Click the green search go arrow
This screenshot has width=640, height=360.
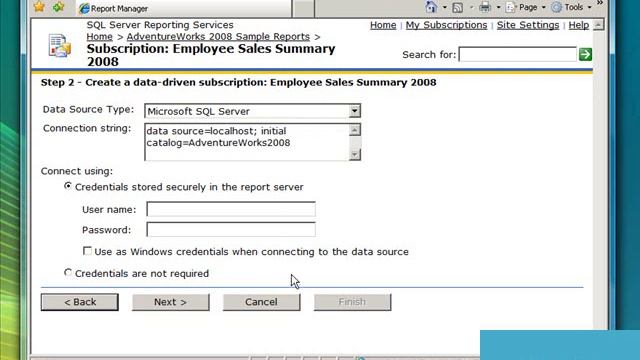pos(585,54)
